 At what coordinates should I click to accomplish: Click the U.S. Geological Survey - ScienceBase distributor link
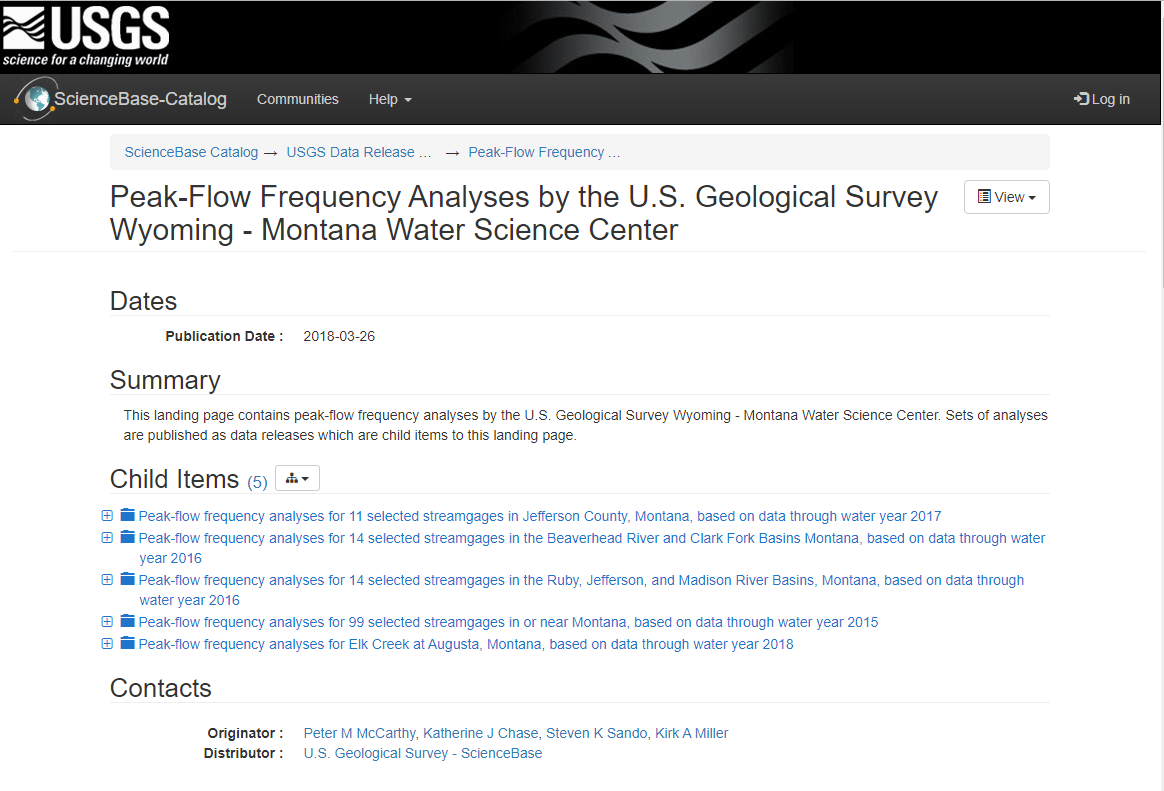point(423,753)
